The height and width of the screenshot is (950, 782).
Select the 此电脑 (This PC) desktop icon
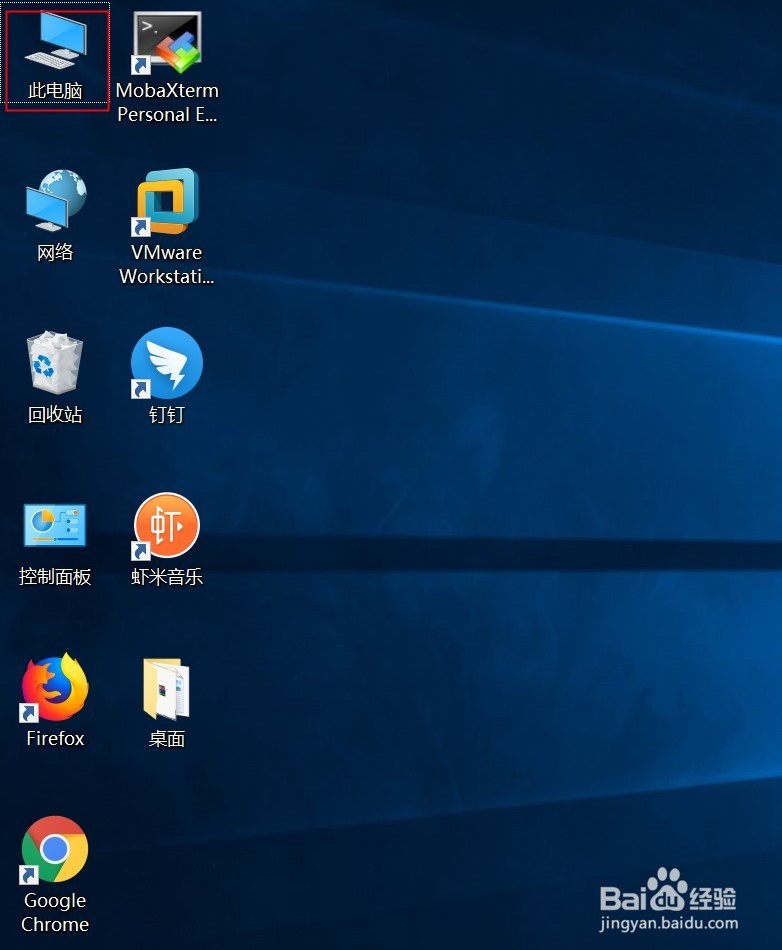coord(55,40)
